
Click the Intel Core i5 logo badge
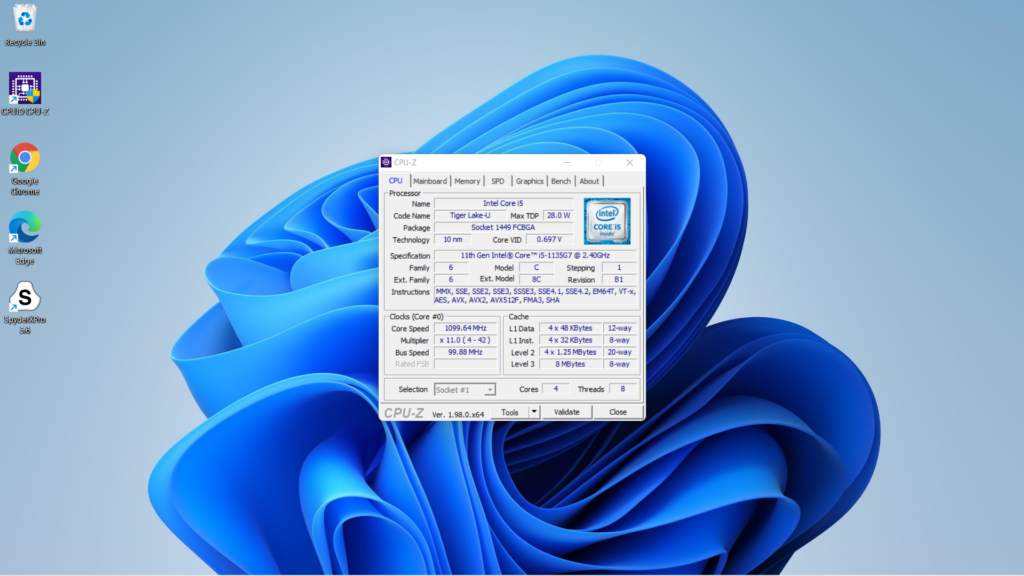click(x=607, y=221)
